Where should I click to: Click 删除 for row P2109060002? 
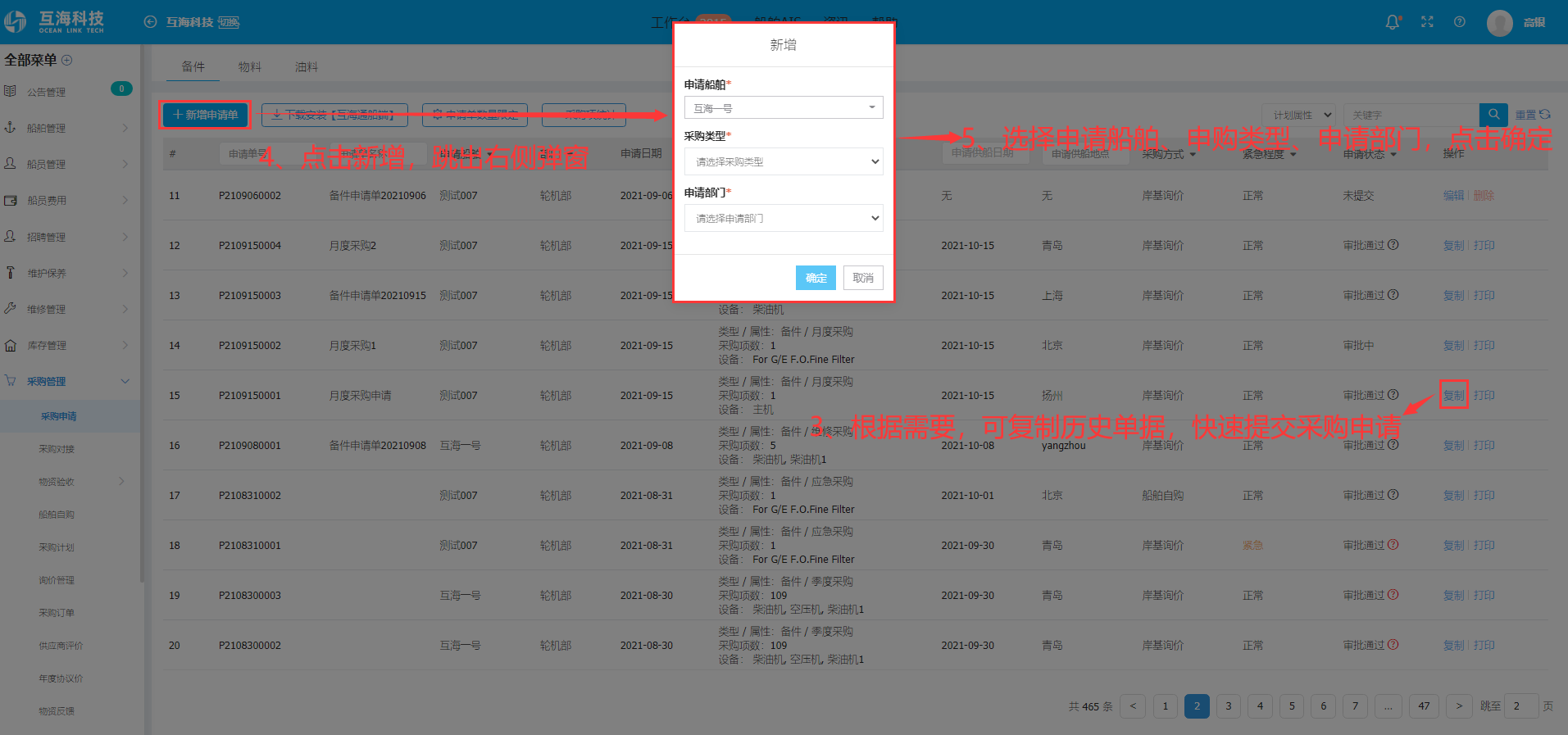click(1484, 195)
